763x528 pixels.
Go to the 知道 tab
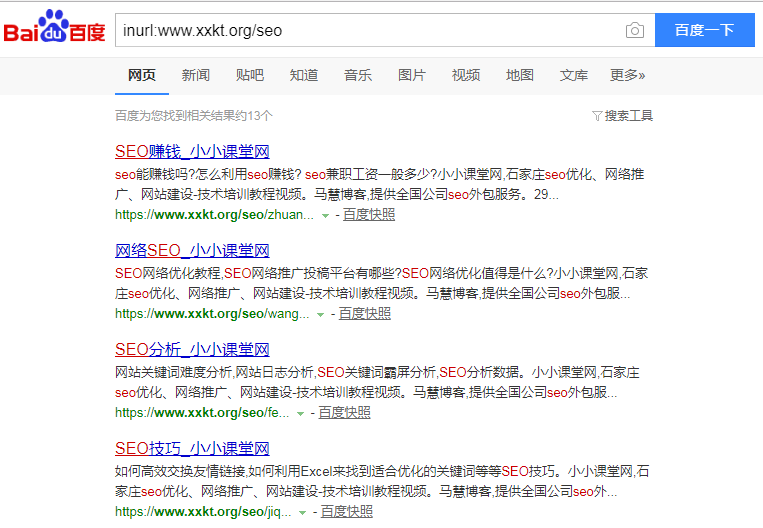pyautogui.click(x=304, y=75)
